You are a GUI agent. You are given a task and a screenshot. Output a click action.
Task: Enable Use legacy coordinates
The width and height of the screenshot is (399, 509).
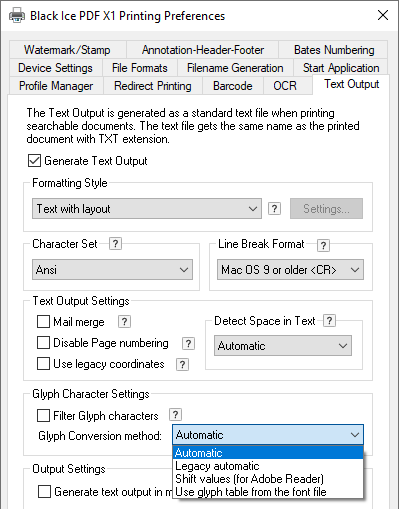(x=43, y=364)
